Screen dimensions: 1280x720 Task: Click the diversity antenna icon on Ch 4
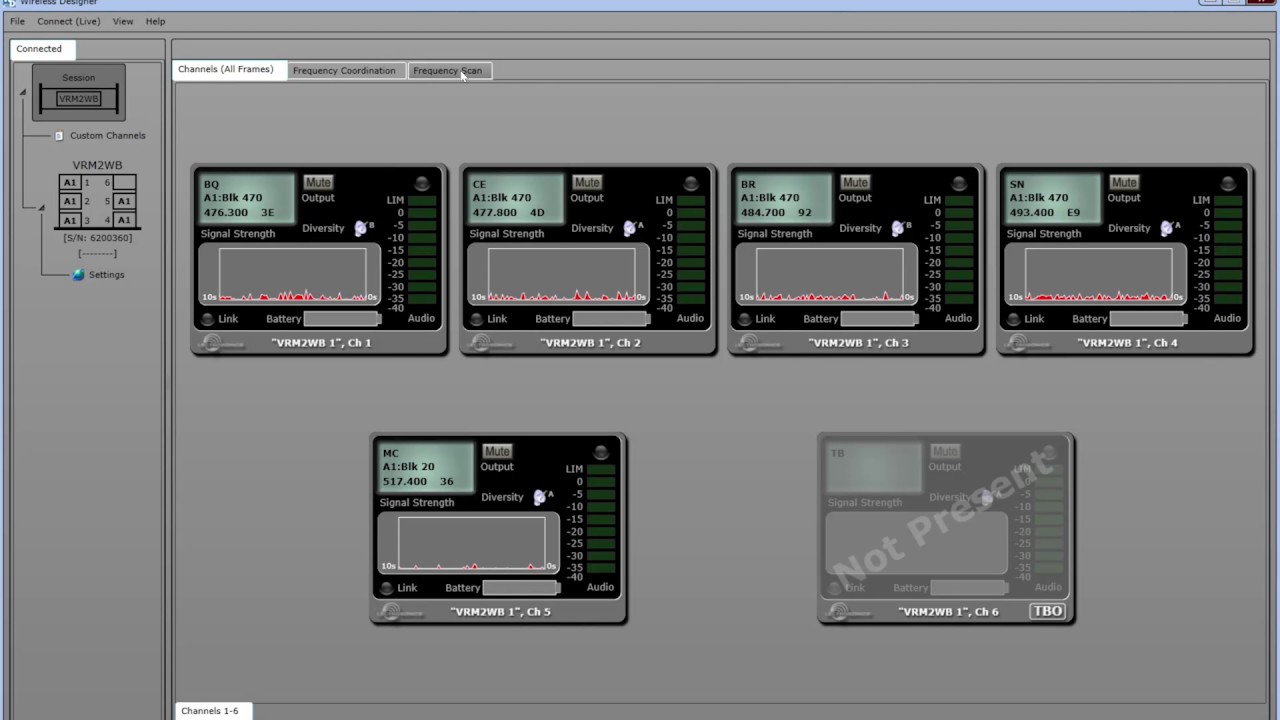coord(1168,228)
